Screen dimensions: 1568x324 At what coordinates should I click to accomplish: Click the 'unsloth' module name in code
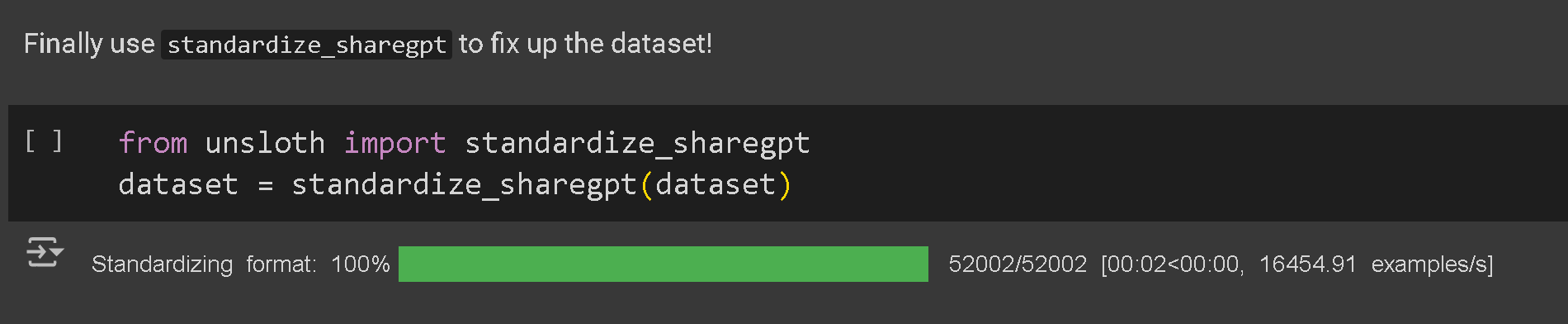[265, 143]
